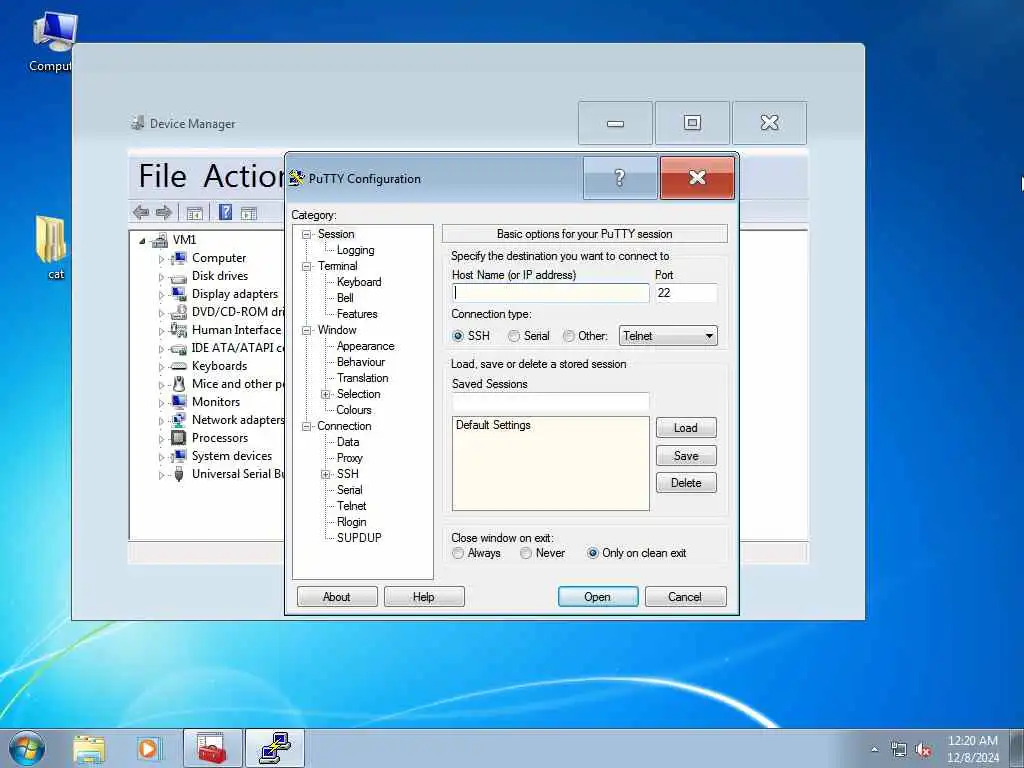Click the Delete session button

pyautogui.click(x=686, y=483)
